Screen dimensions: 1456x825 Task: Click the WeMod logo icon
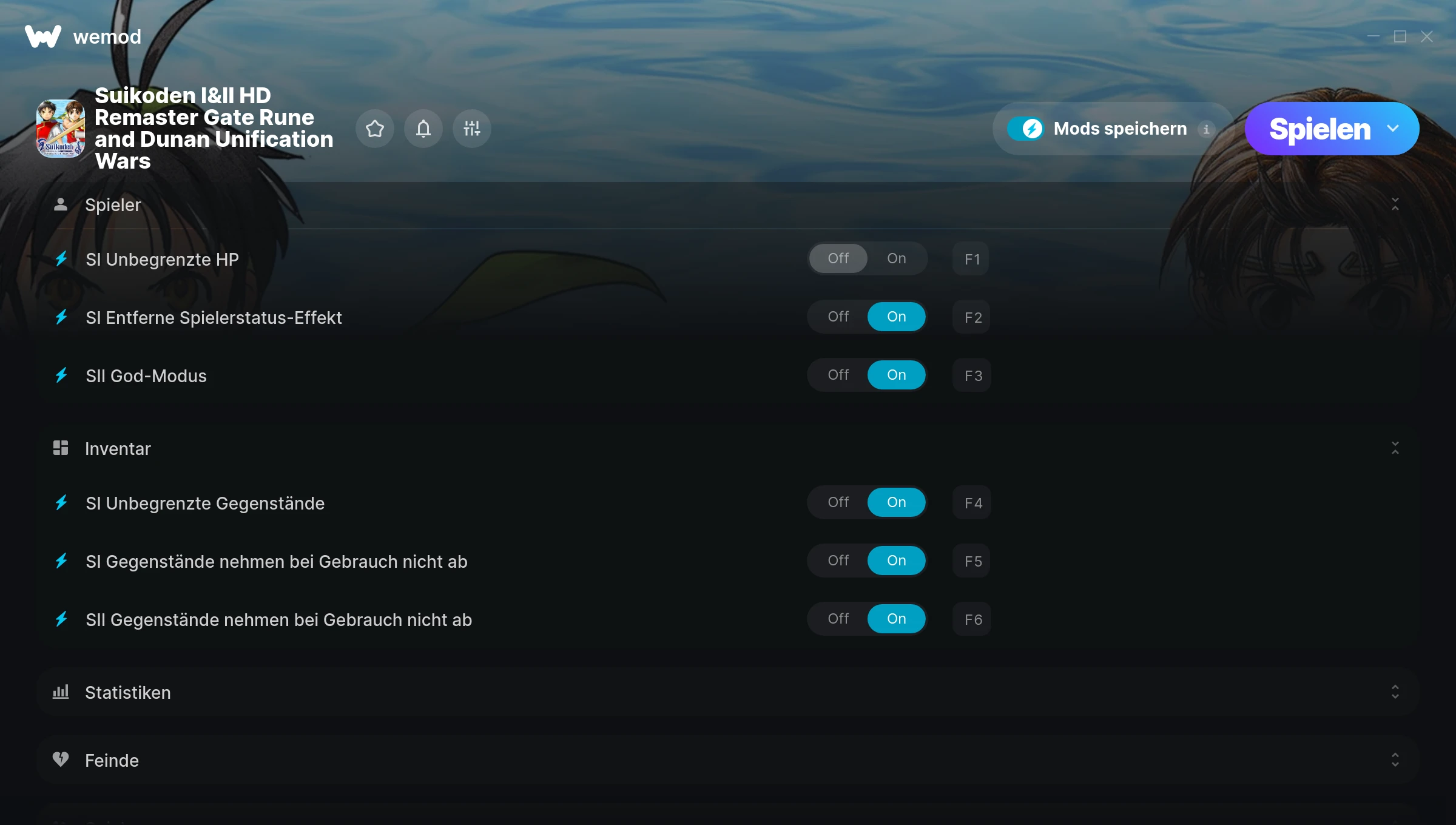click(42, 36)
